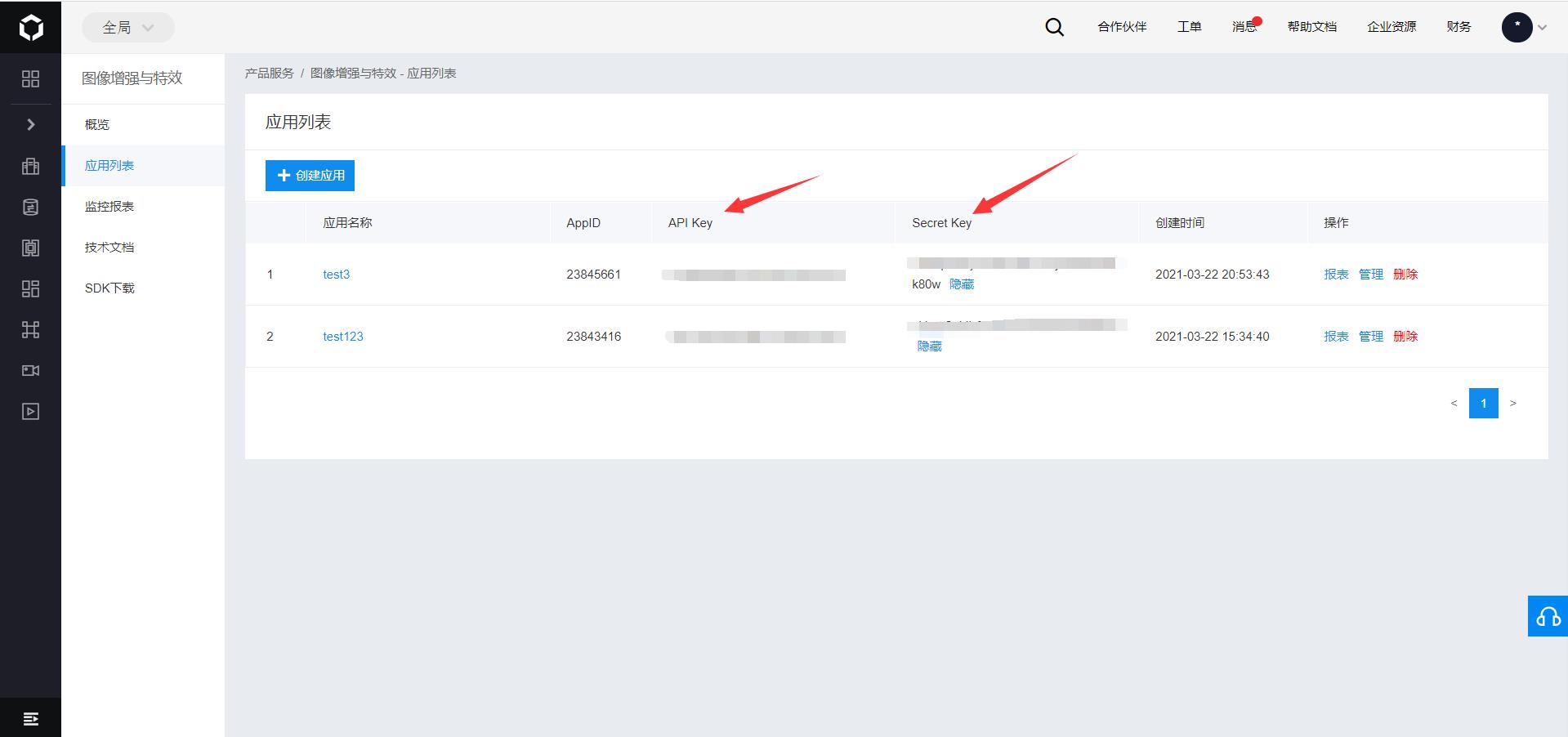Go to previous page arrow
Image resolution: width=1568 pixels, height=737 pixels.
click(x=1454, y=403)
